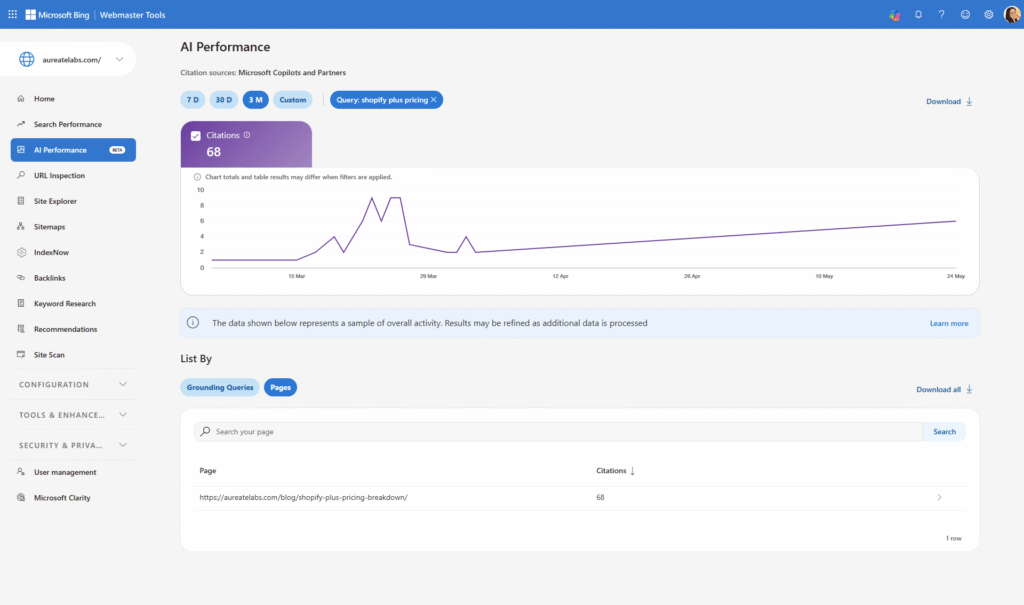Open AI Performance in sidebar

[x=73, y=150]
